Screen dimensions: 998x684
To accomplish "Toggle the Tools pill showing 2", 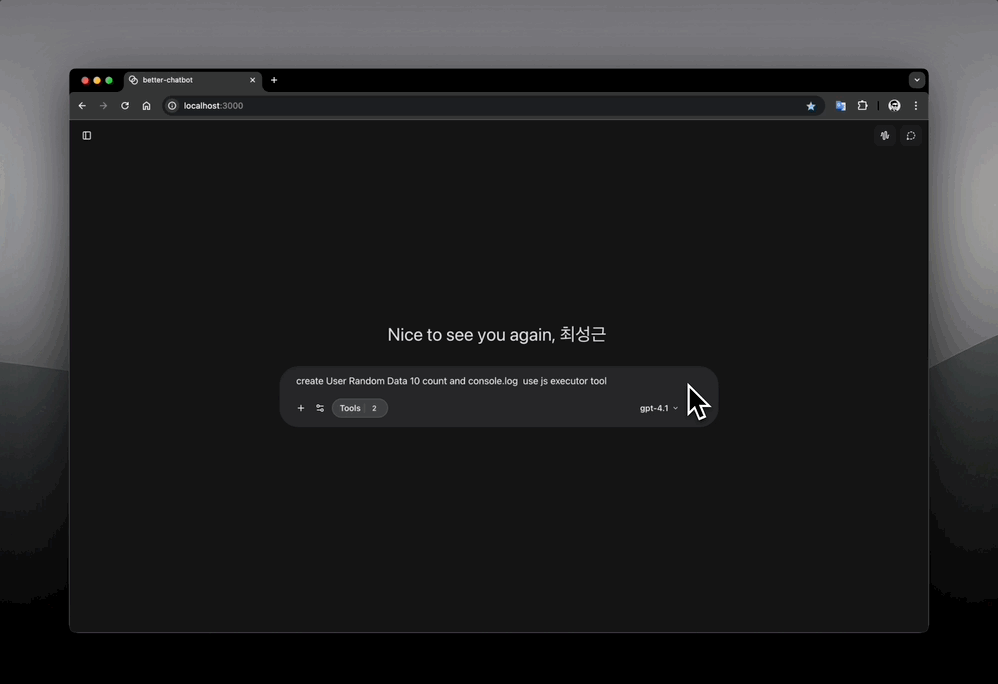I will pos(359,408).
